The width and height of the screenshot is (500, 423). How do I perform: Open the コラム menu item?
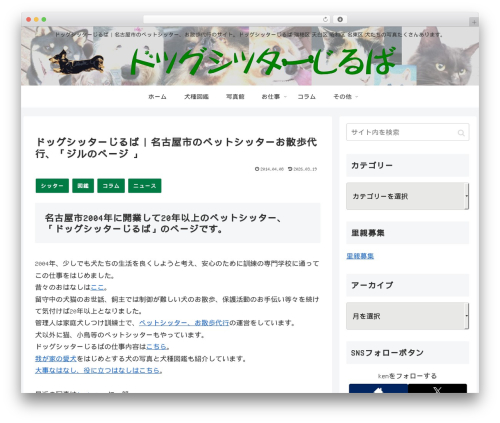[306, 97]
